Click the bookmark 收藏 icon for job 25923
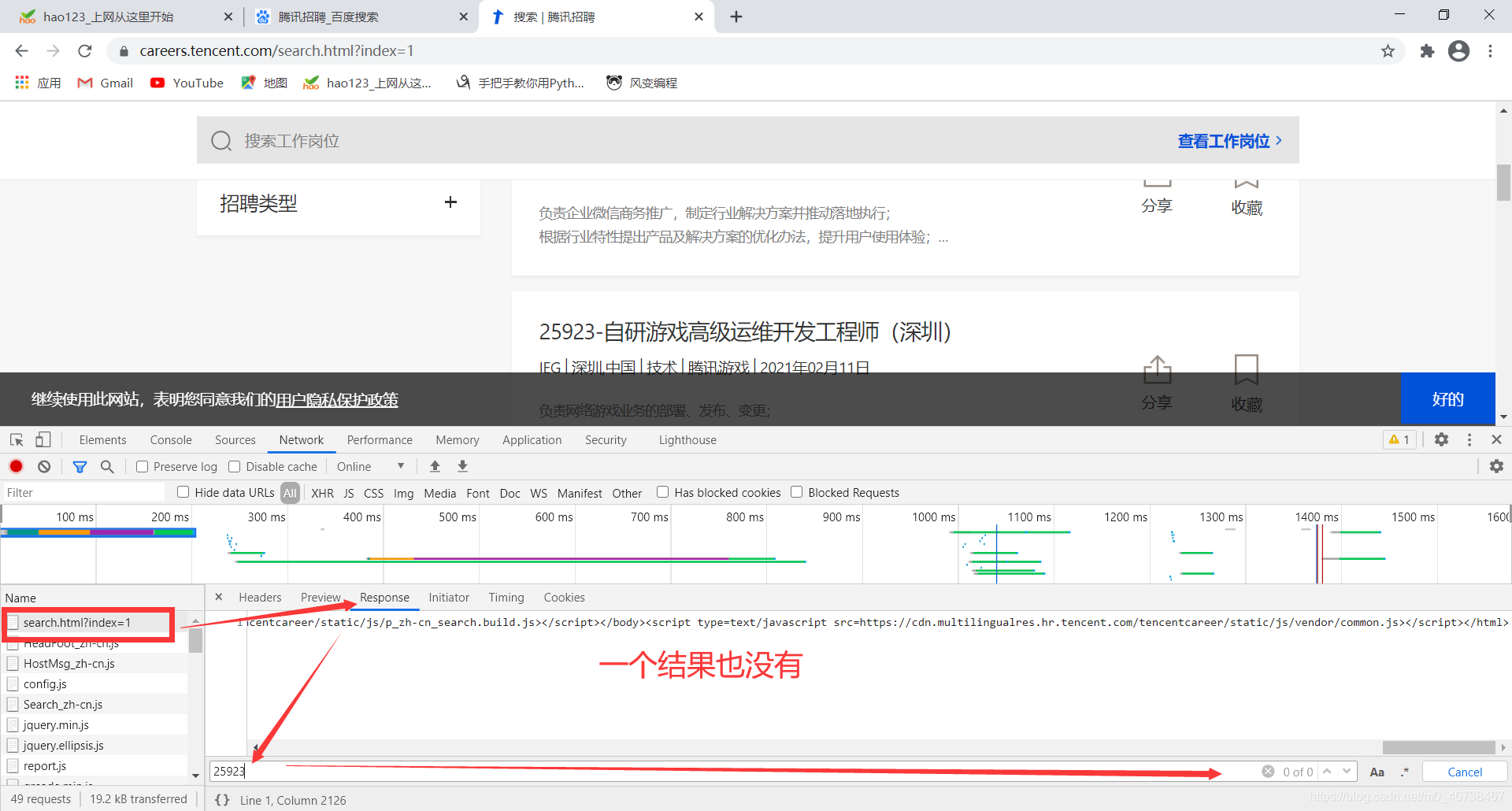This screenshot has width=1512, height=811. click(x=1246, y=369)
